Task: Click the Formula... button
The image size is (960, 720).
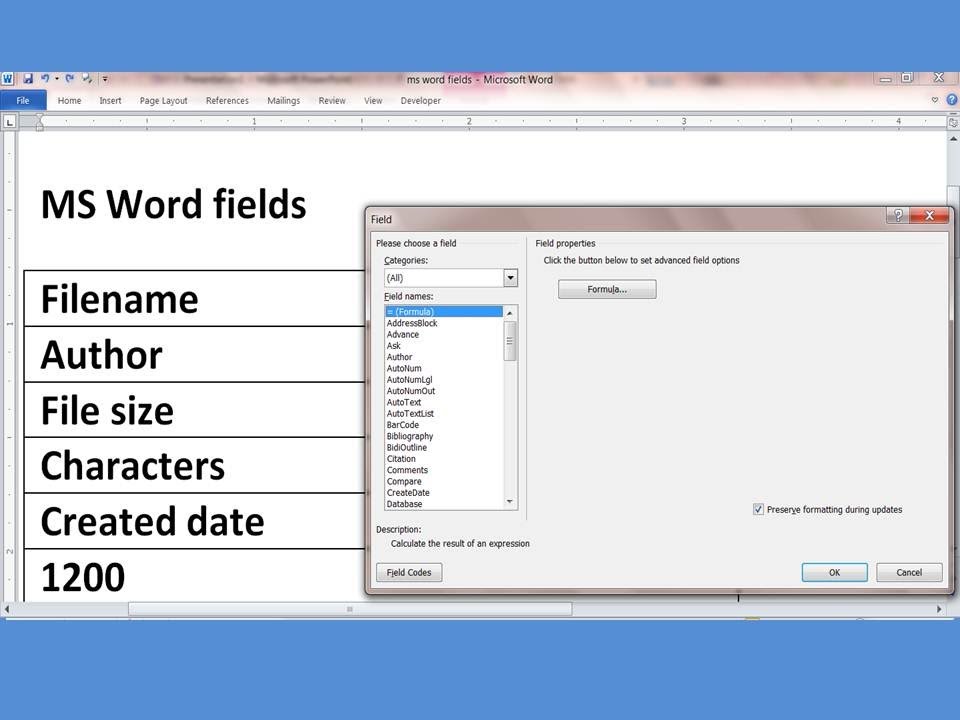Action: pyautogui.click(x=607, y=289)
